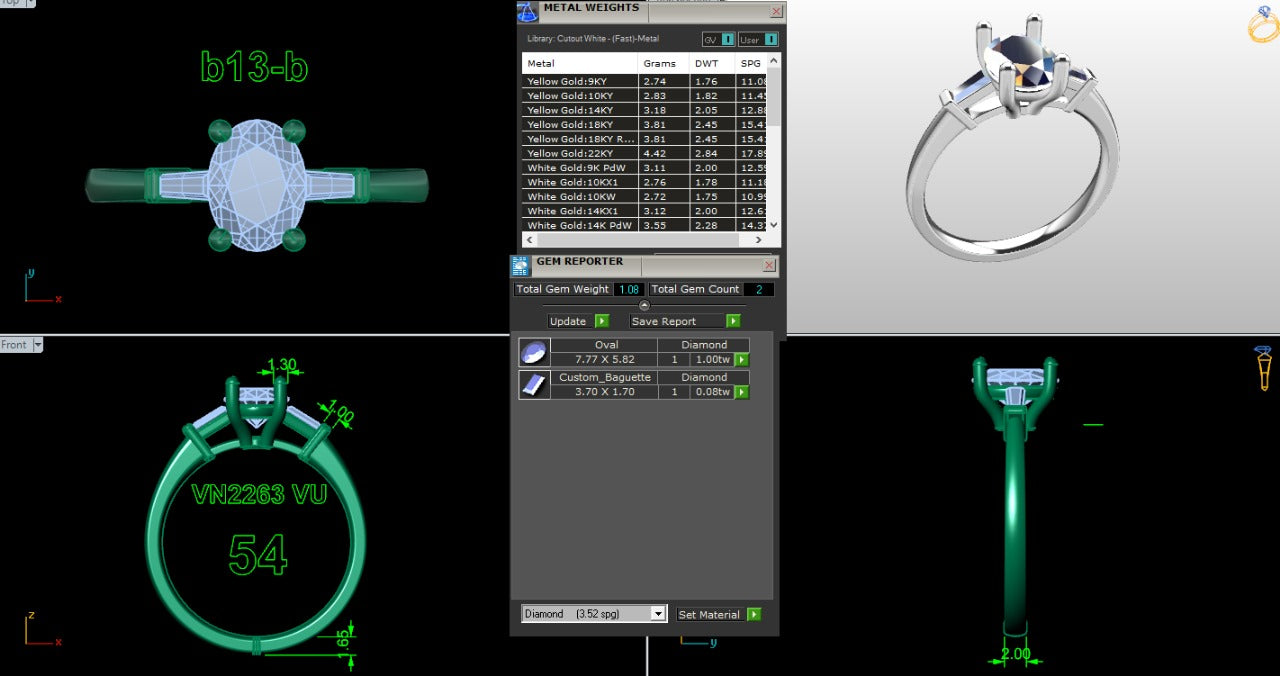1280x676 pixels.
Task: Click the Total Gem Weight value 1.08
Action: [x=629, y=289]
